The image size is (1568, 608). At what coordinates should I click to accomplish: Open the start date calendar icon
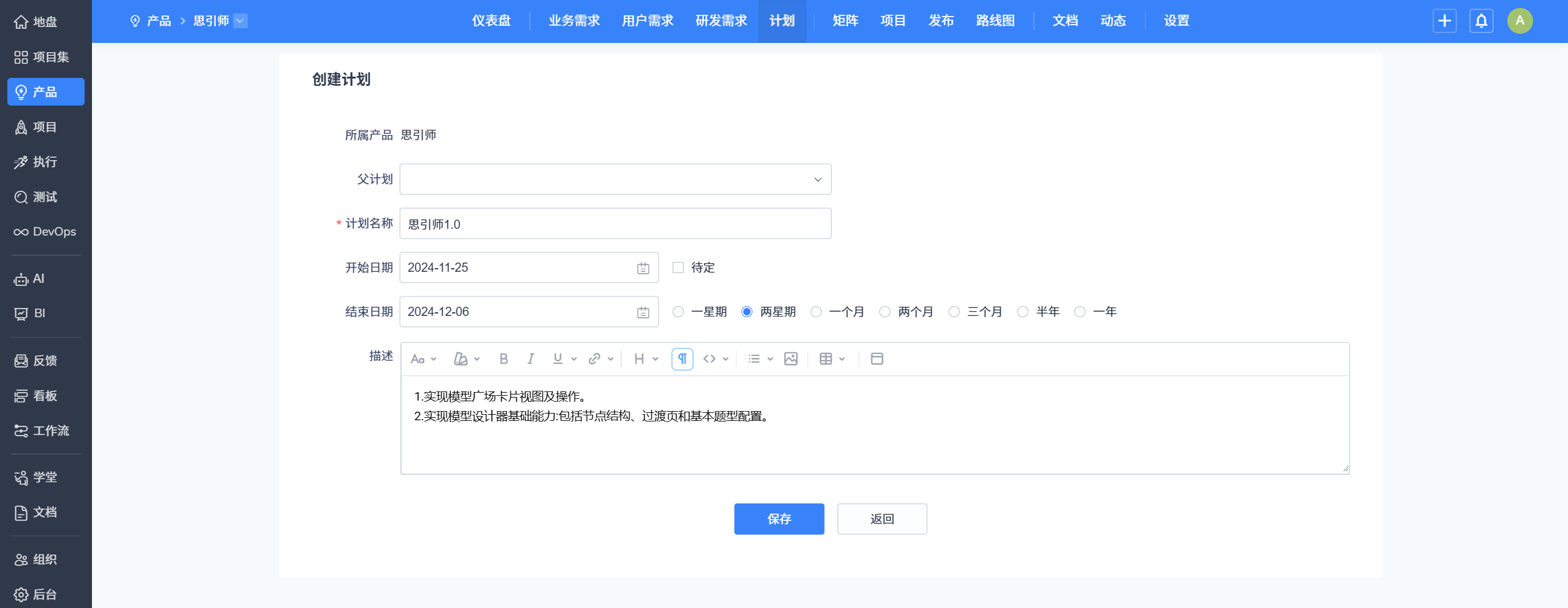(643, 268)
